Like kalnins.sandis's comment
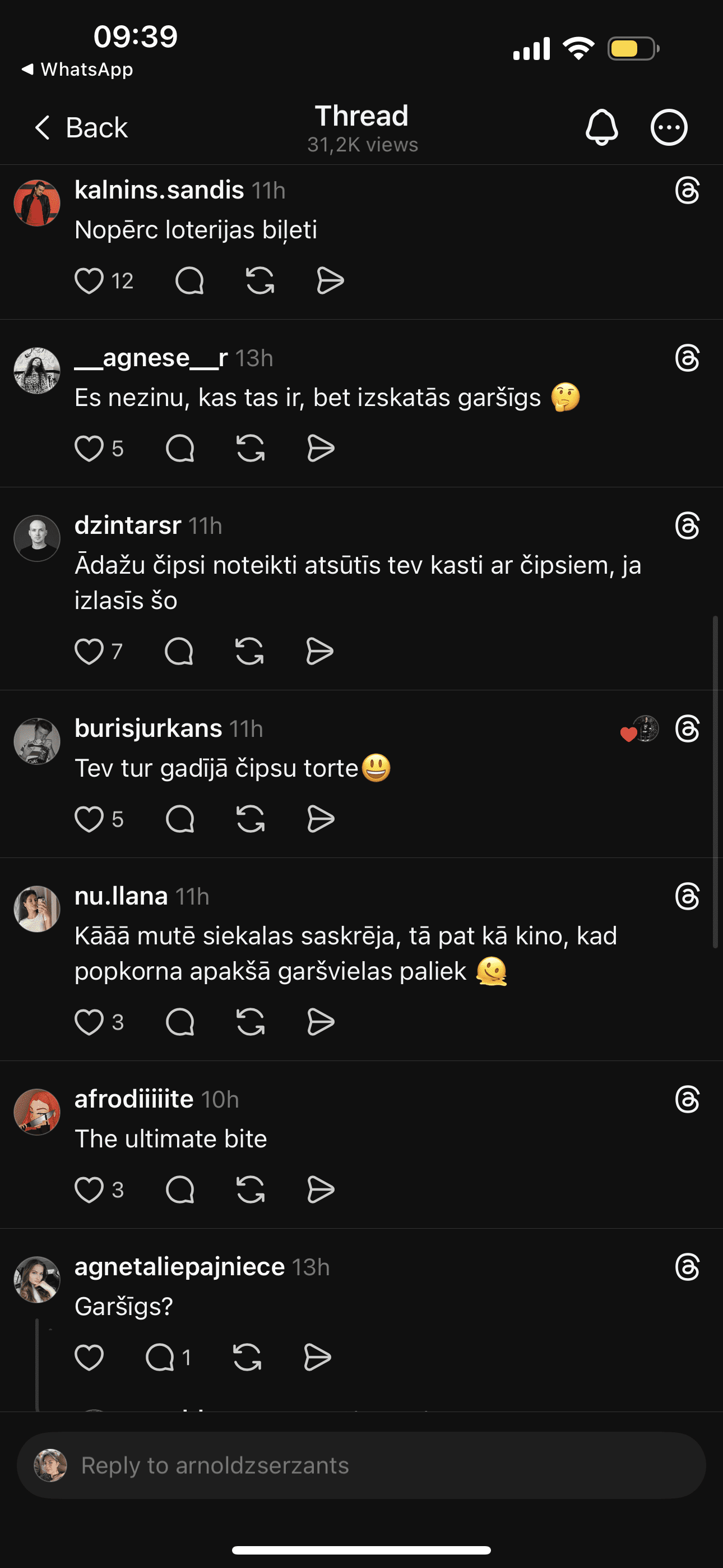723x1568 pixels. coord(89,281)
